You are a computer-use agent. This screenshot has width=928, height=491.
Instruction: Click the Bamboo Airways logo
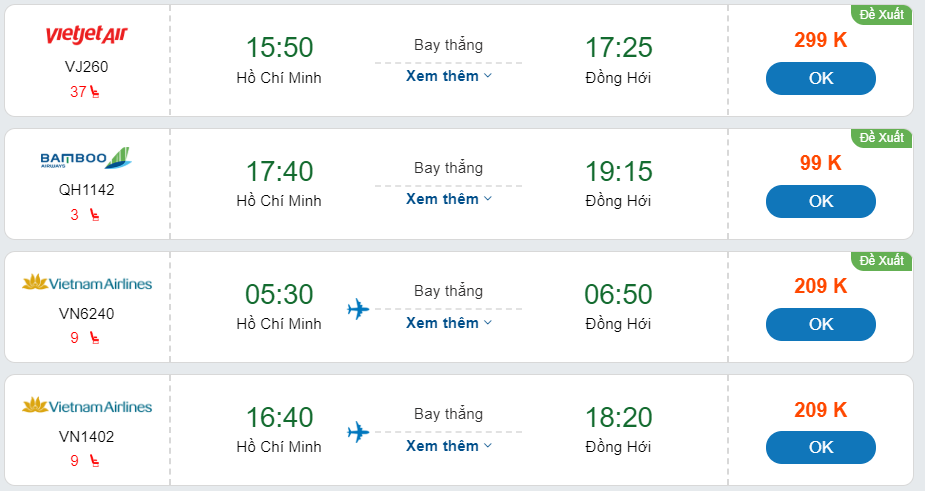pyautogui.click(x=86, y=158)
